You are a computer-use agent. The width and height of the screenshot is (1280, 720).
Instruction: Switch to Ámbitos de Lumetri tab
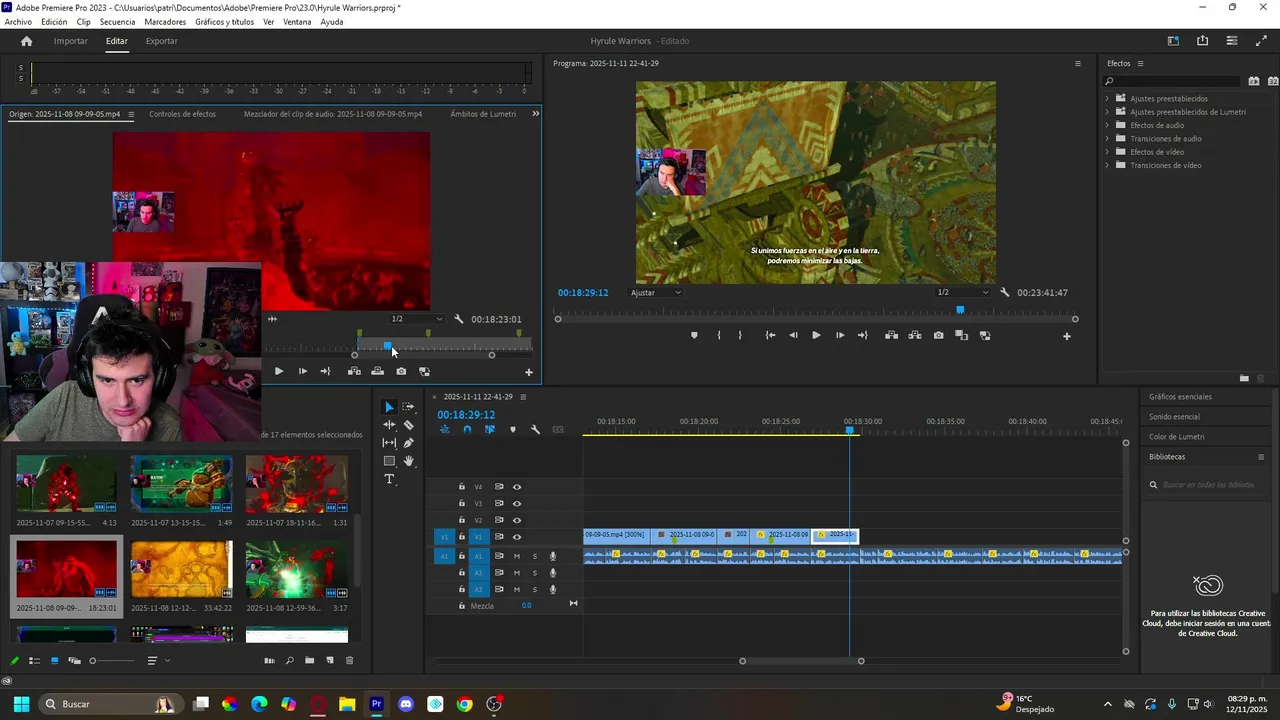tap(483, 114)
